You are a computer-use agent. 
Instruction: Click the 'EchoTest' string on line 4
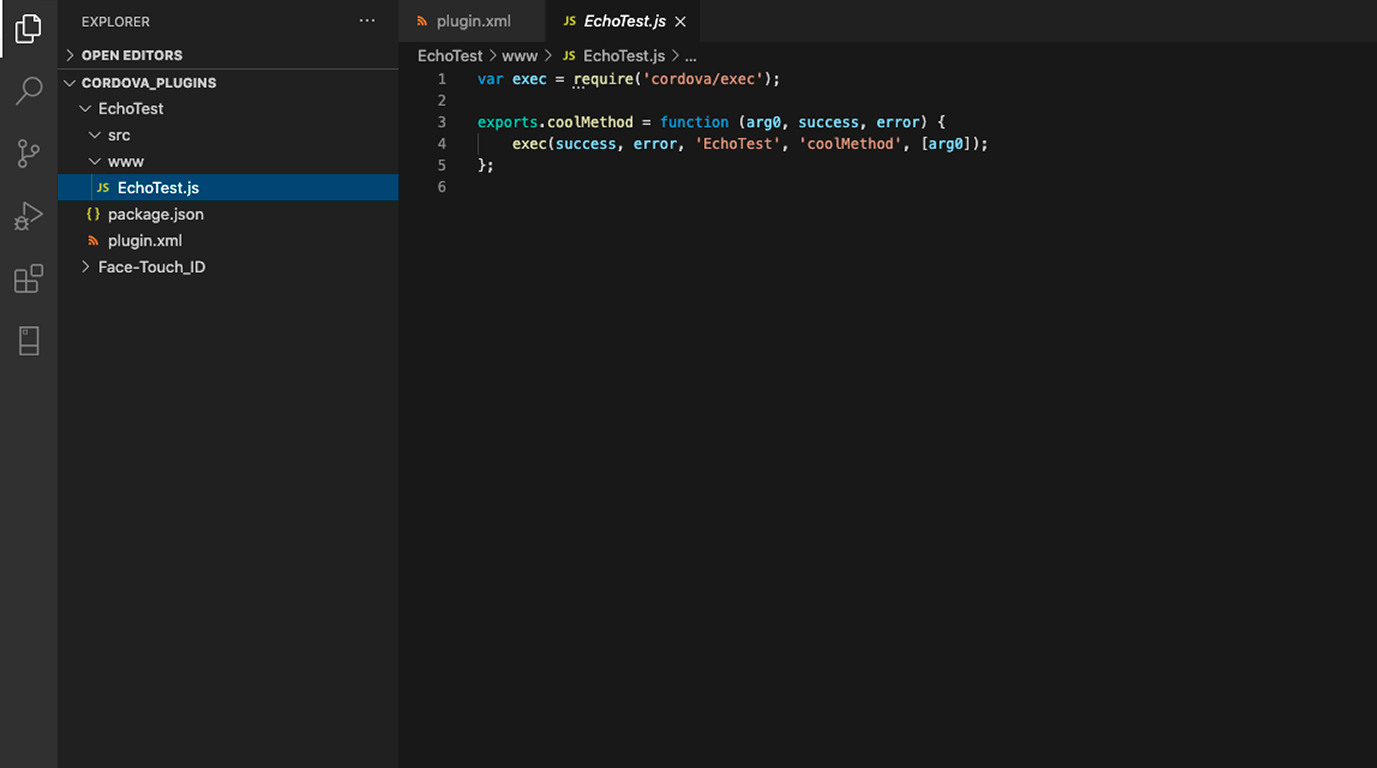click(x=738, y=144)
